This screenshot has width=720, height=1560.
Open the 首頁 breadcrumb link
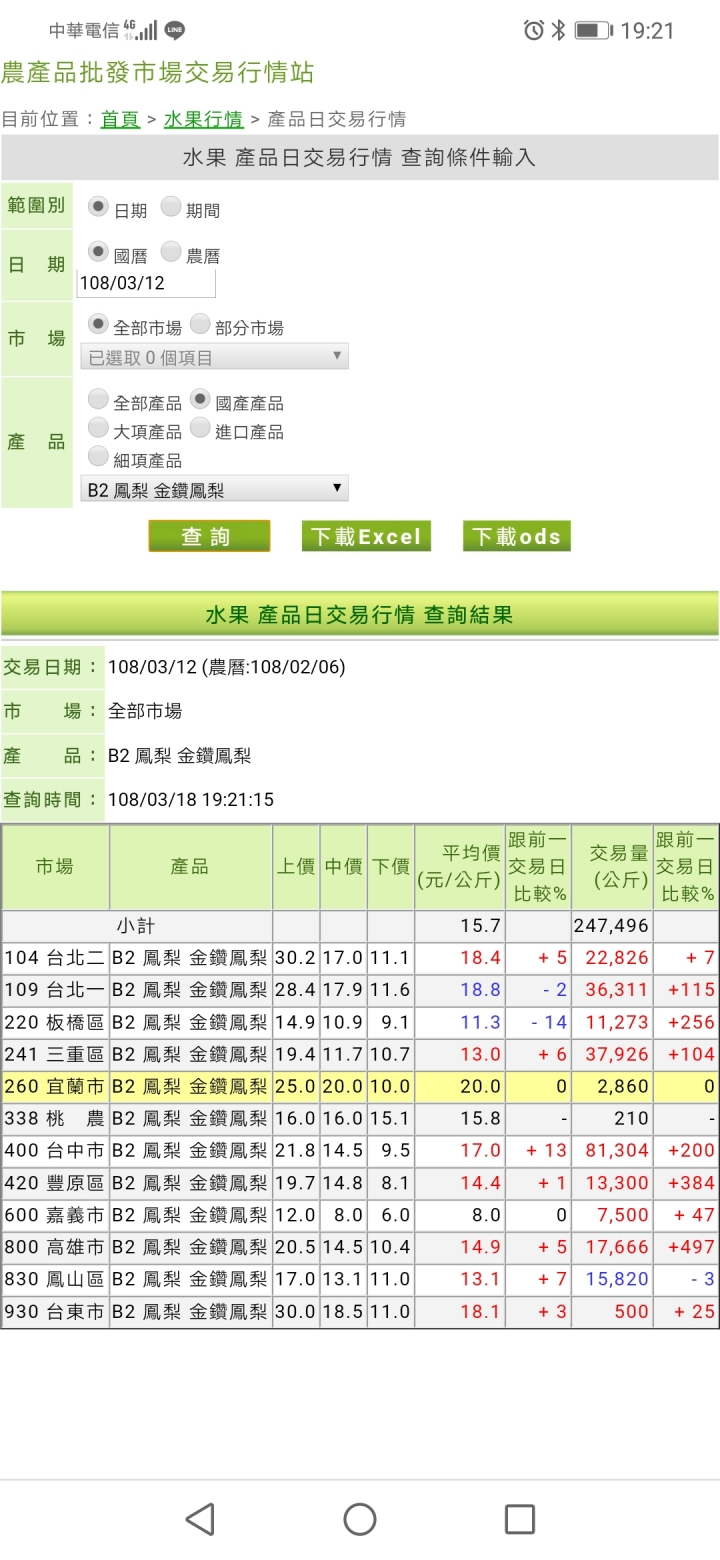120,119
